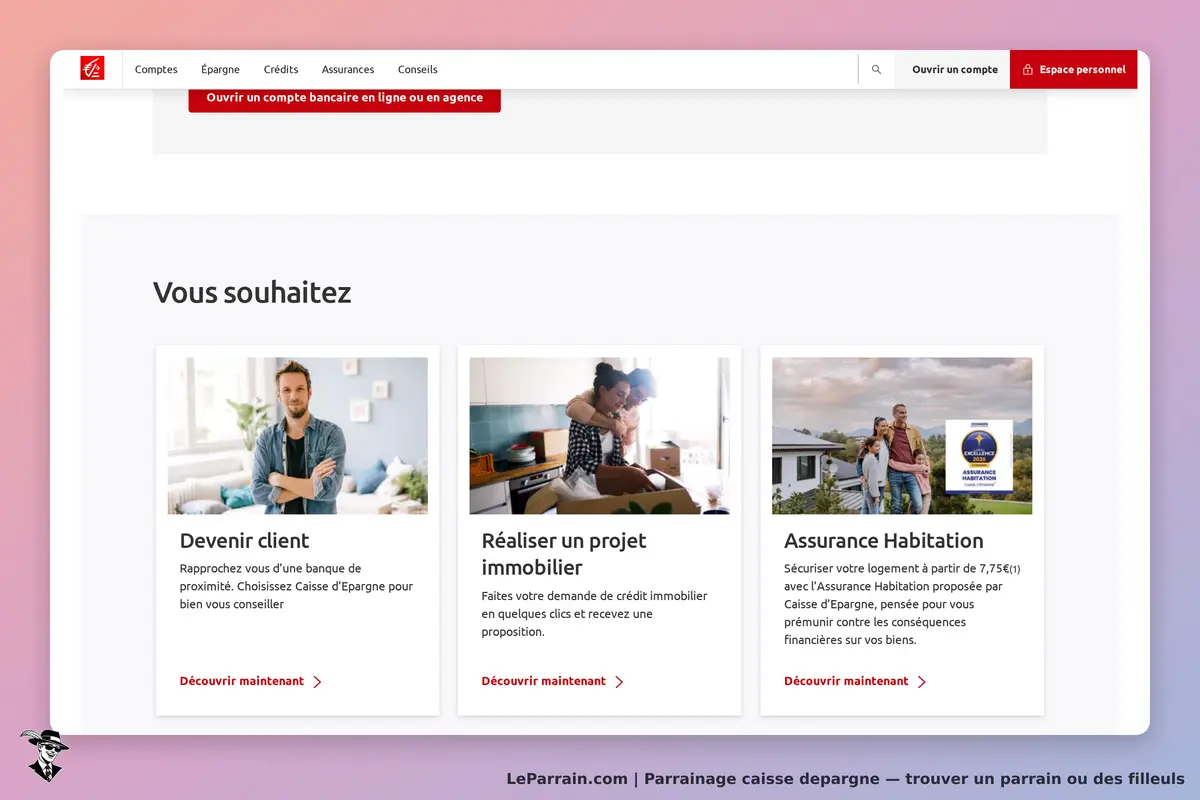The width and height of the screenshot is (1200, 800).
Task: Click the padlock icon in Espace personnel
Action: [1028, 70]
